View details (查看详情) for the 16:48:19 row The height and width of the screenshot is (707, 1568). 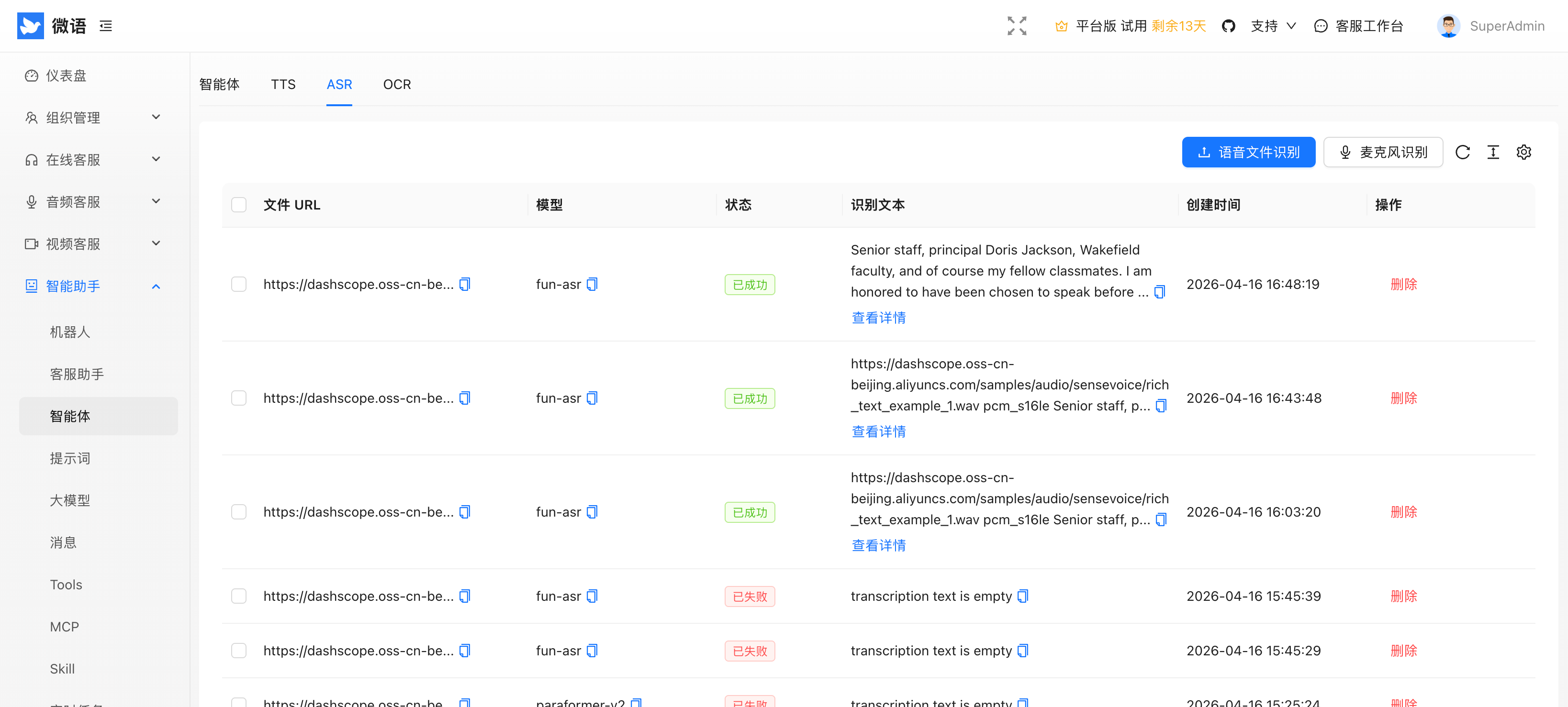coord(878,318)
